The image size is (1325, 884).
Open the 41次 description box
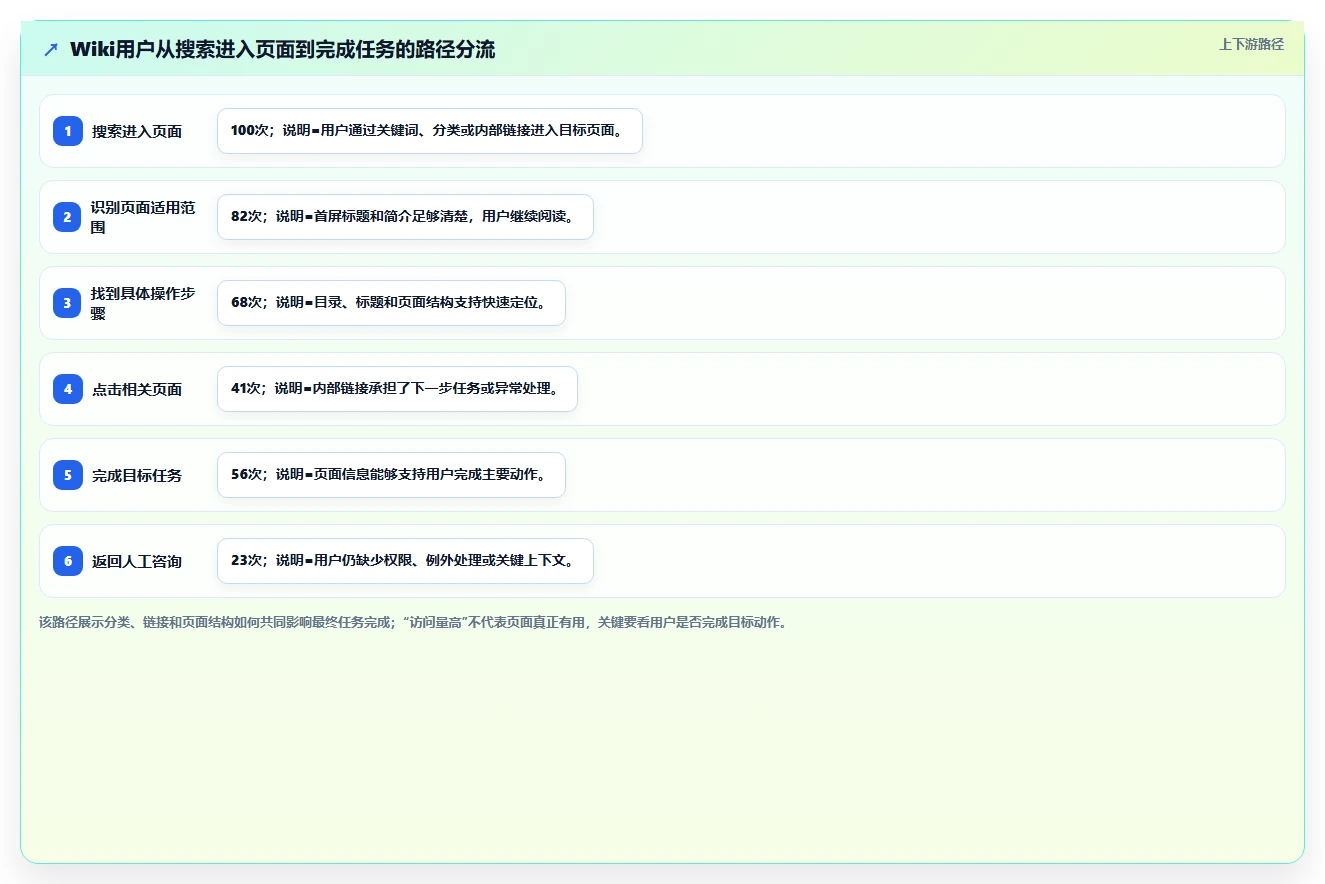pos(398,389)
